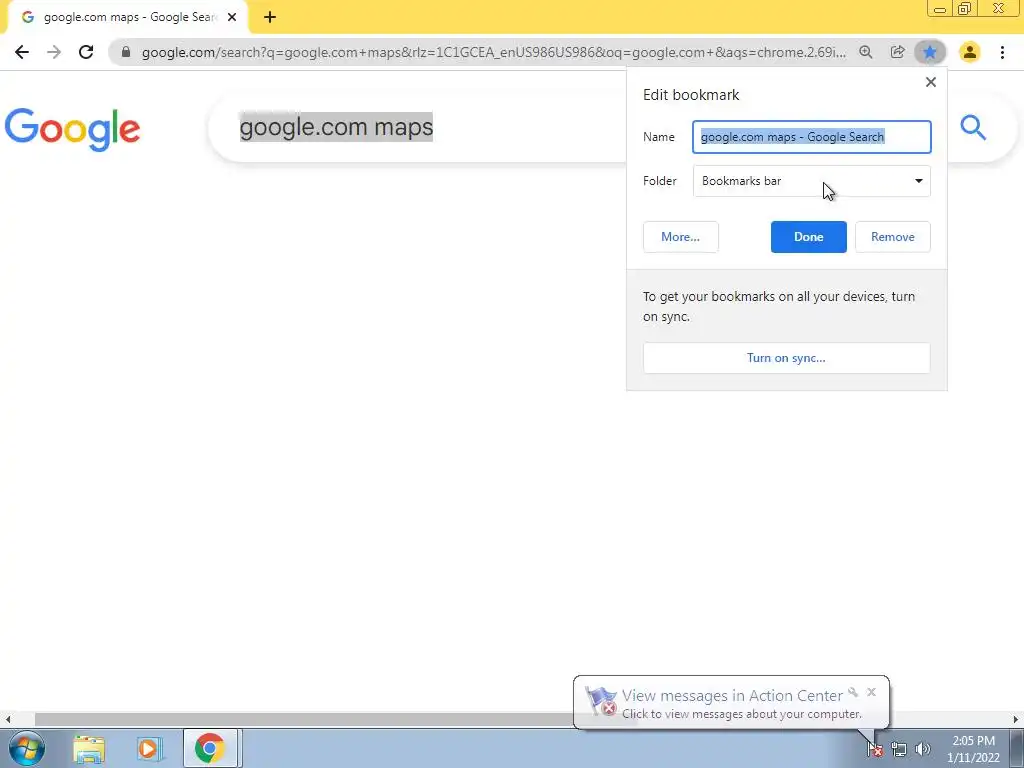
Task: Click the address bar URL
Action: (x=494, y=52)
